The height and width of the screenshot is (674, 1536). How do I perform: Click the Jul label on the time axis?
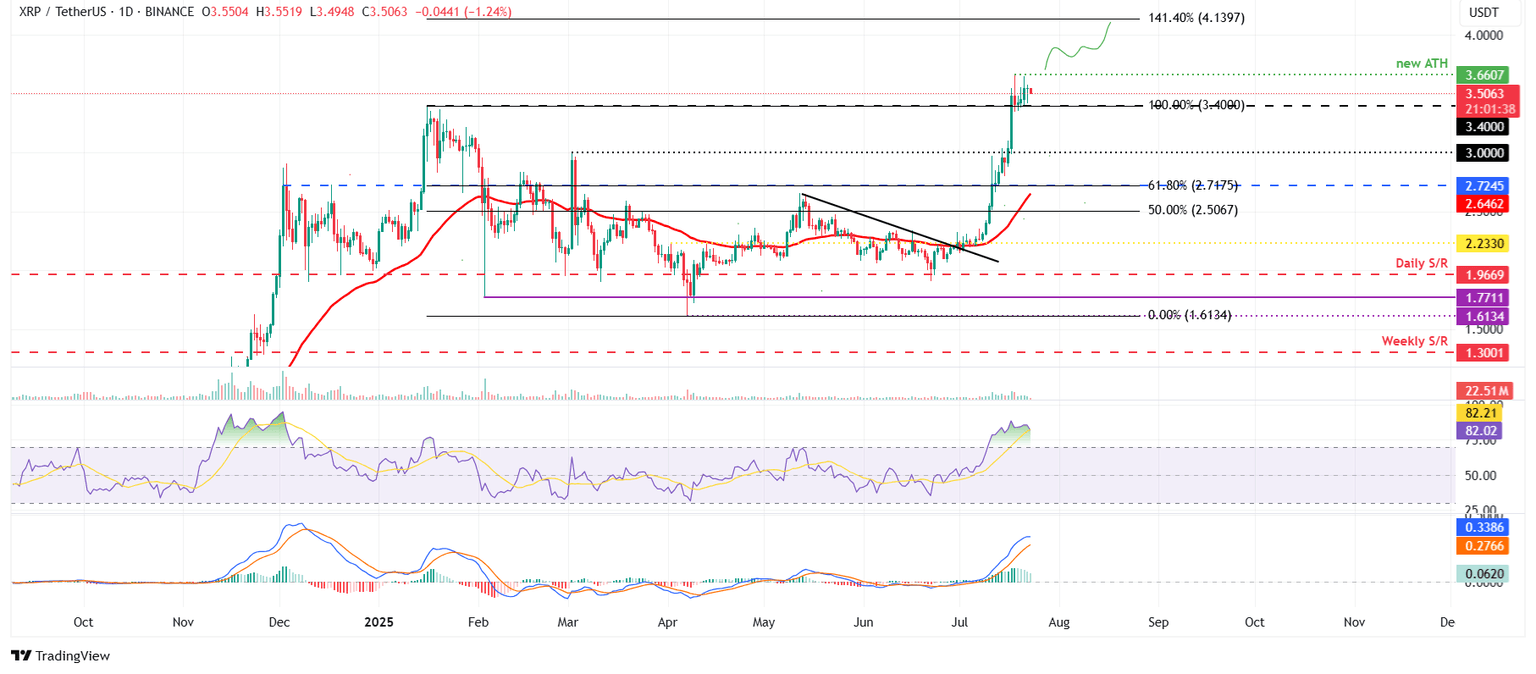(x=959, y=622)
